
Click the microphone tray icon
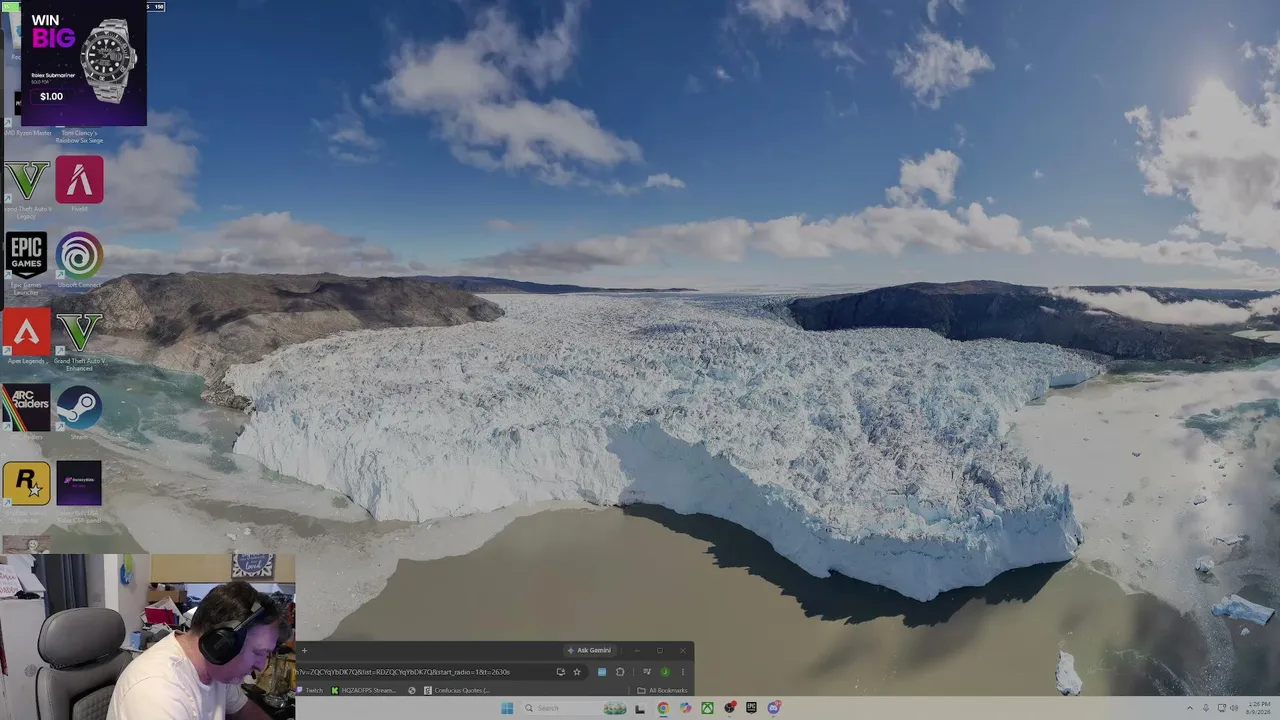[x=1206, y=708]
